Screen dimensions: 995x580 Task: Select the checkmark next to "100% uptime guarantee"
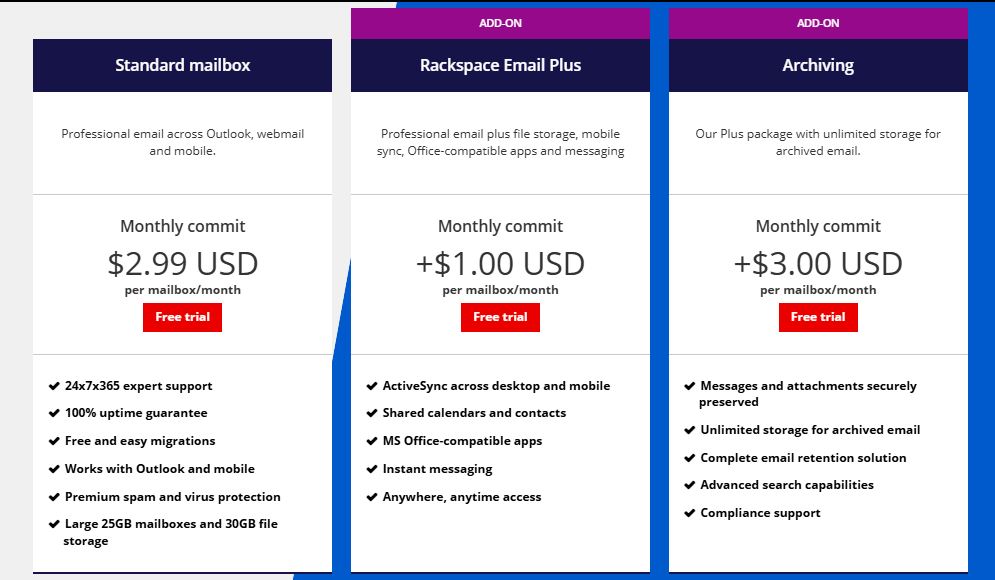coord(53,413)
